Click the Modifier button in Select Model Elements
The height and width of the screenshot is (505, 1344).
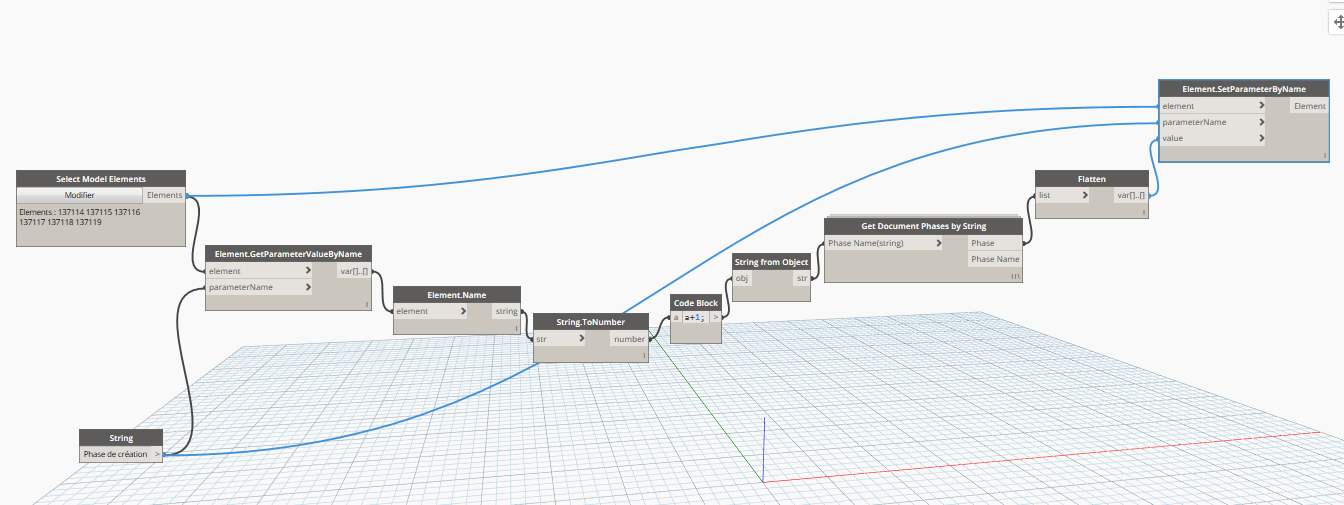point(80,195)
